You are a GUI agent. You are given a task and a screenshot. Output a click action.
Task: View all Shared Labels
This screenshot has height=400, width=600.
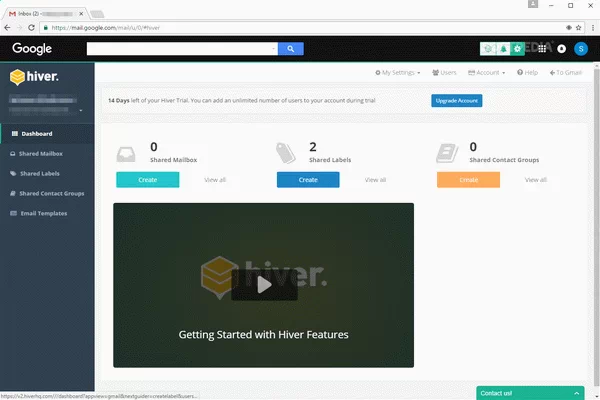pos(375,180)
